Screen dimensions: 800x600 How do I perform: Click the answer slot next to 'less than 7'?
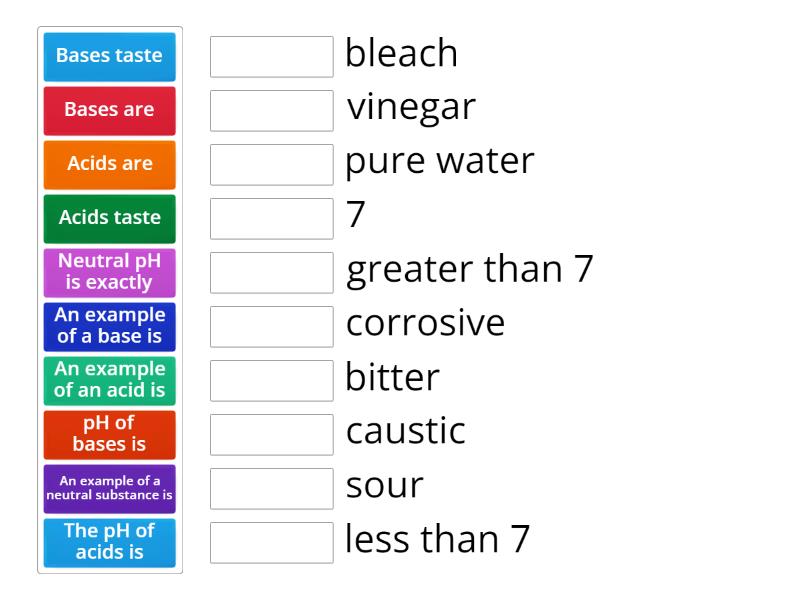(271, 542)
